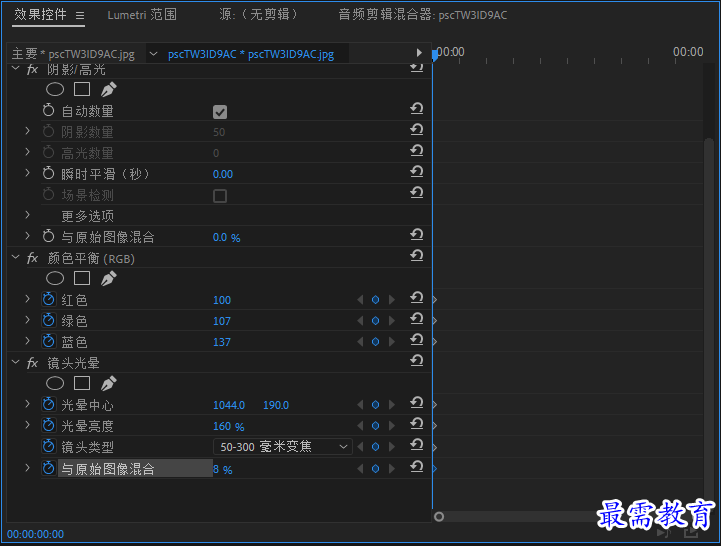
Task: Select the highlighted 与原始图像混合 row under 镜头光晕
Action: pos(135,468)
